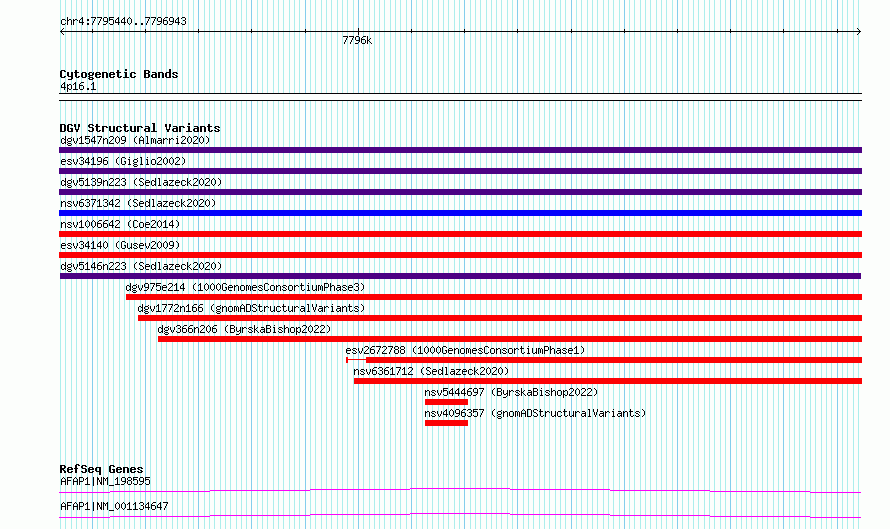Click the purple bar under dgv1547n209
Image resolution: width=890 pixels, height=529 pixels.
pos(460,150)
